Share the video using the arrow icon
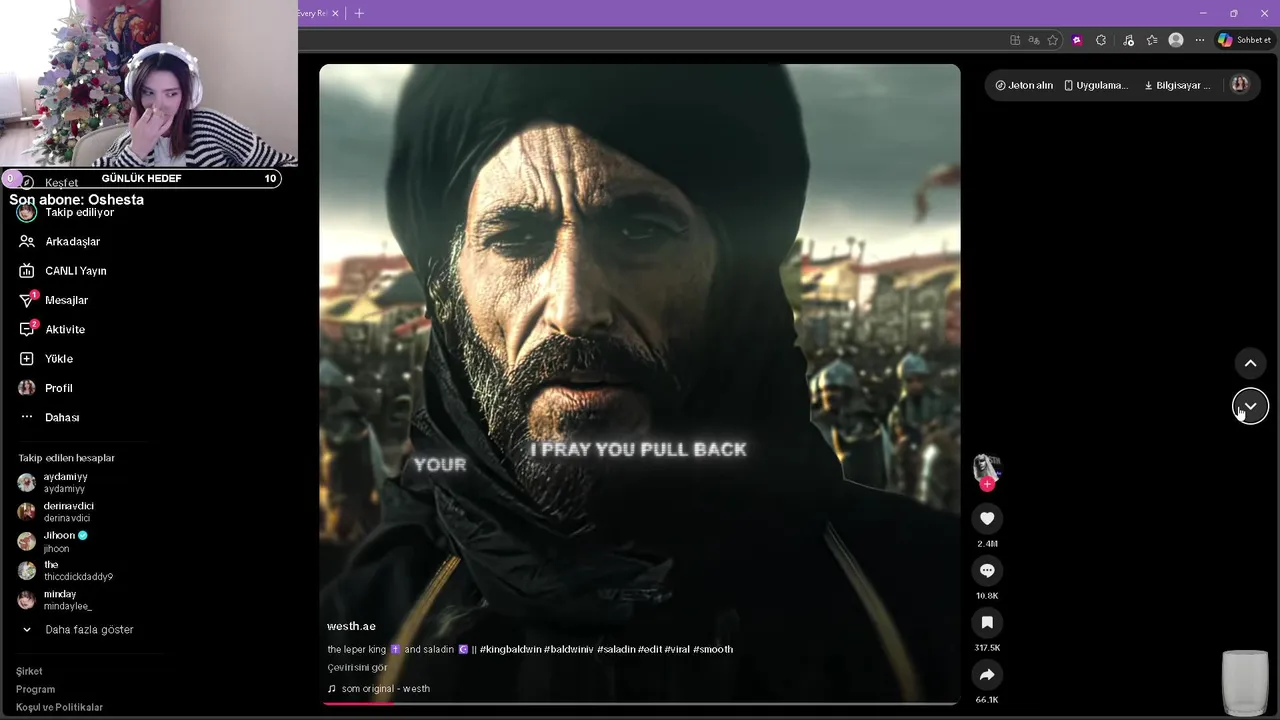The height and width of the screenshot is (720, 1280). click(x=987, y=674)
